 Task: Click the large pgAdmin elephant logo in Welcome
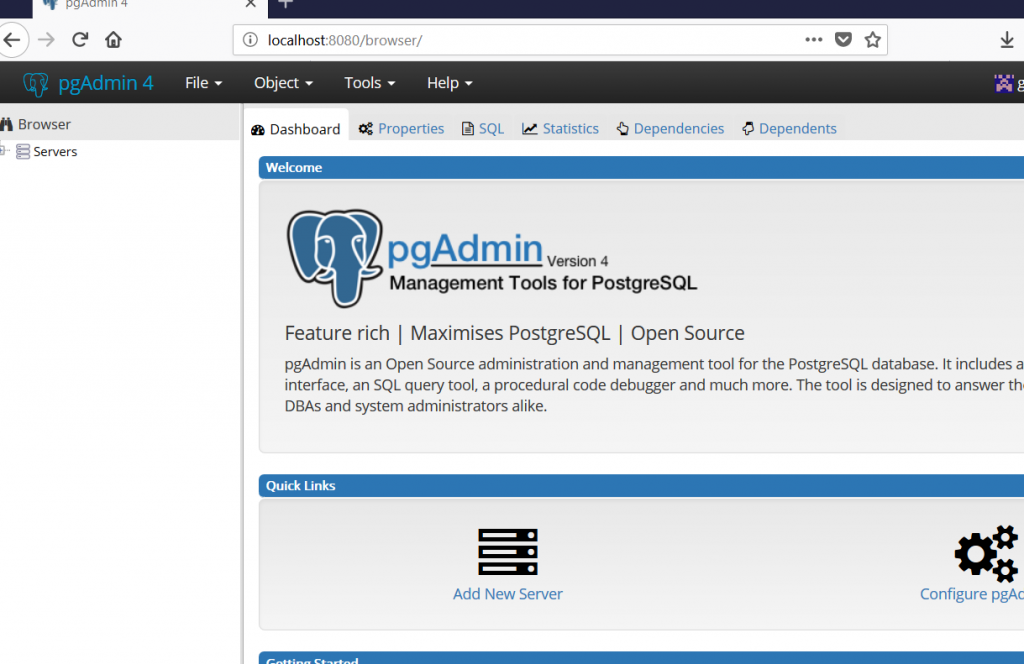334,258
